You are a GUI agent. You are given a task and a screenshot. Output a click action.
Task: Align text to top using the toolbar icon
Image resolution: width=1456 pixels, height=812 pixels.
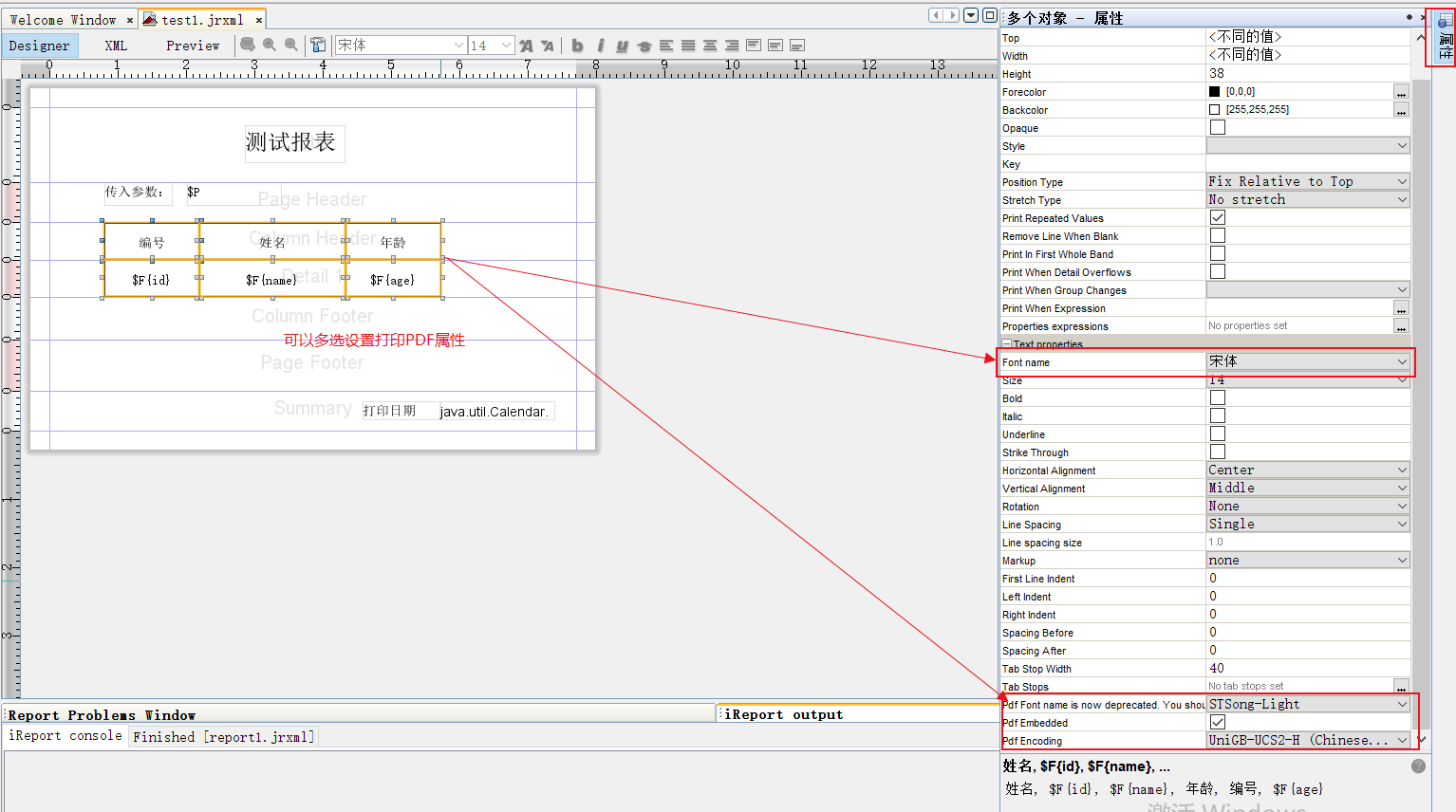[x=754, y=45]
